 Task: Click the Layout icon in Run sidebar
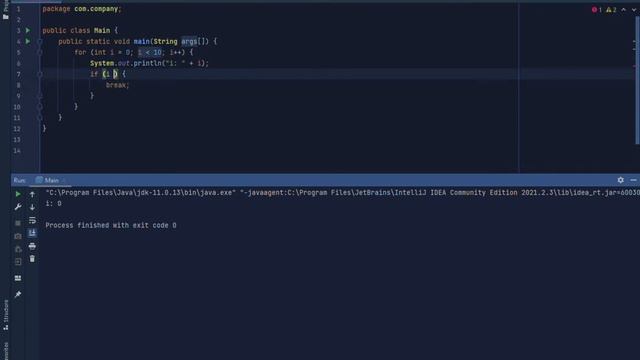point(18,278)
